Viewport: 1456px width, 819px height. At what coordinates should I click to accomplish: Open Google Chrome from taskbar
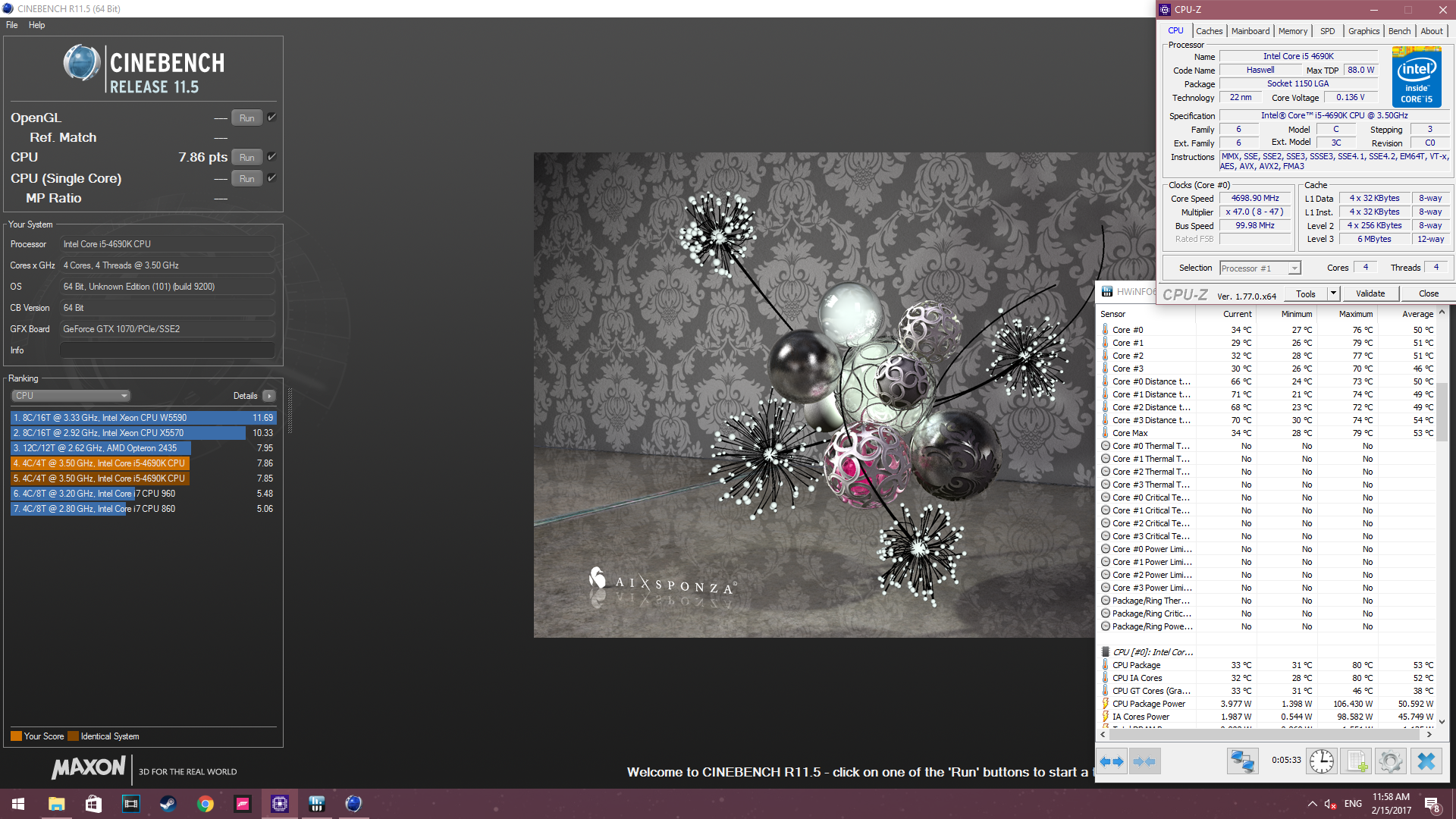tap(205, 804)
